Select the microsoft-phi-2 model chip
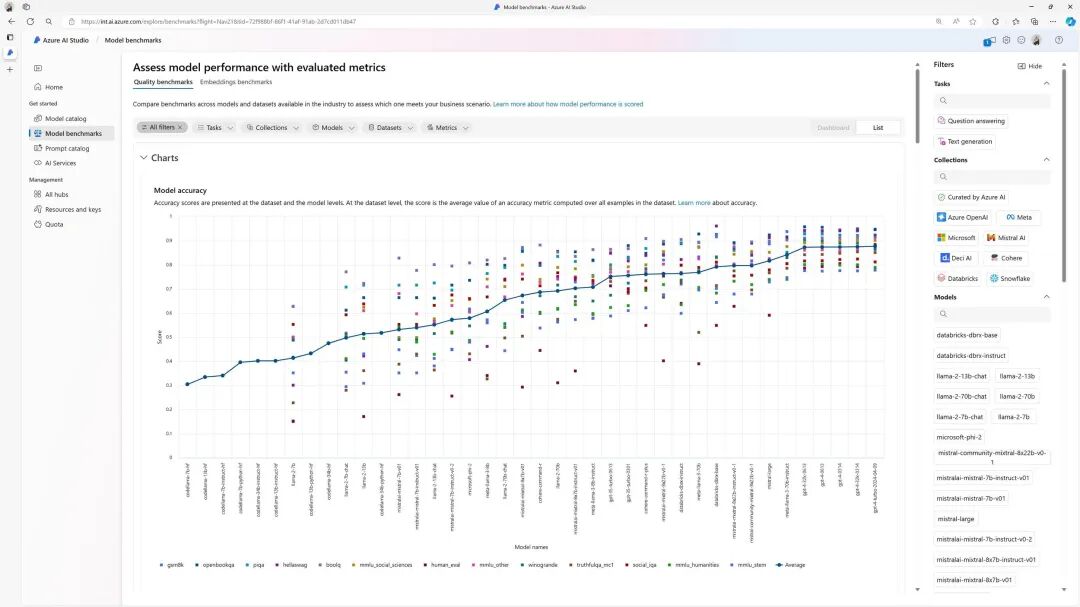1080x607 pixels. pos(959,437)
